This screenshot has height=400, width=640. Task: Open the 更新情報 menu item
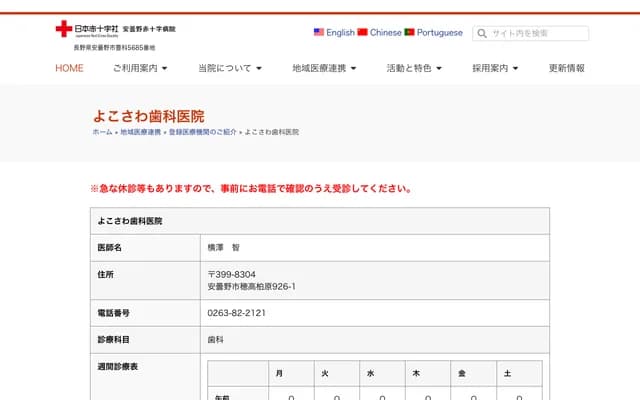(x=567, y=68)
